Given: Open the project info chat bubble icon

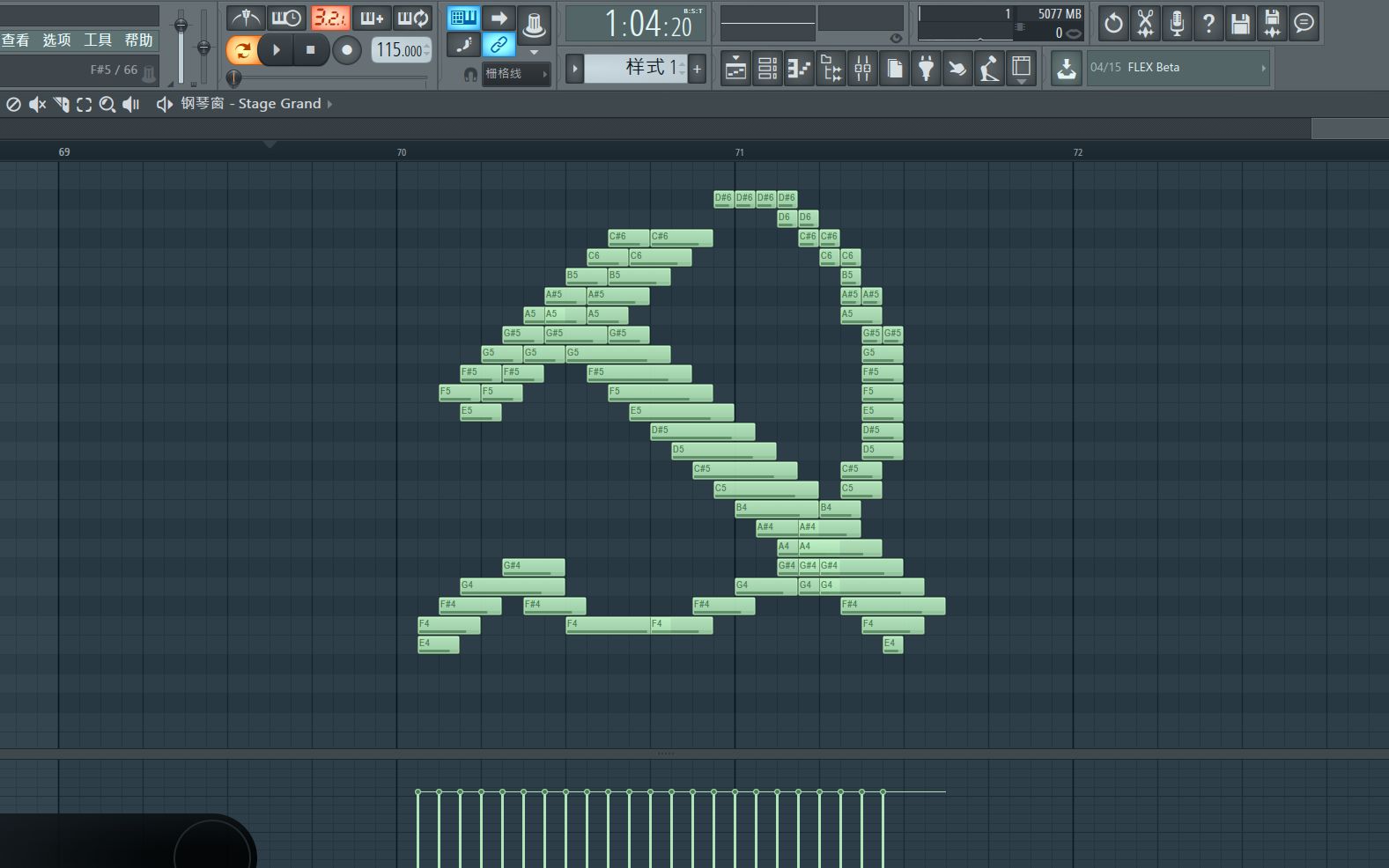Looking at the screenshot, I should [1304, 24].
